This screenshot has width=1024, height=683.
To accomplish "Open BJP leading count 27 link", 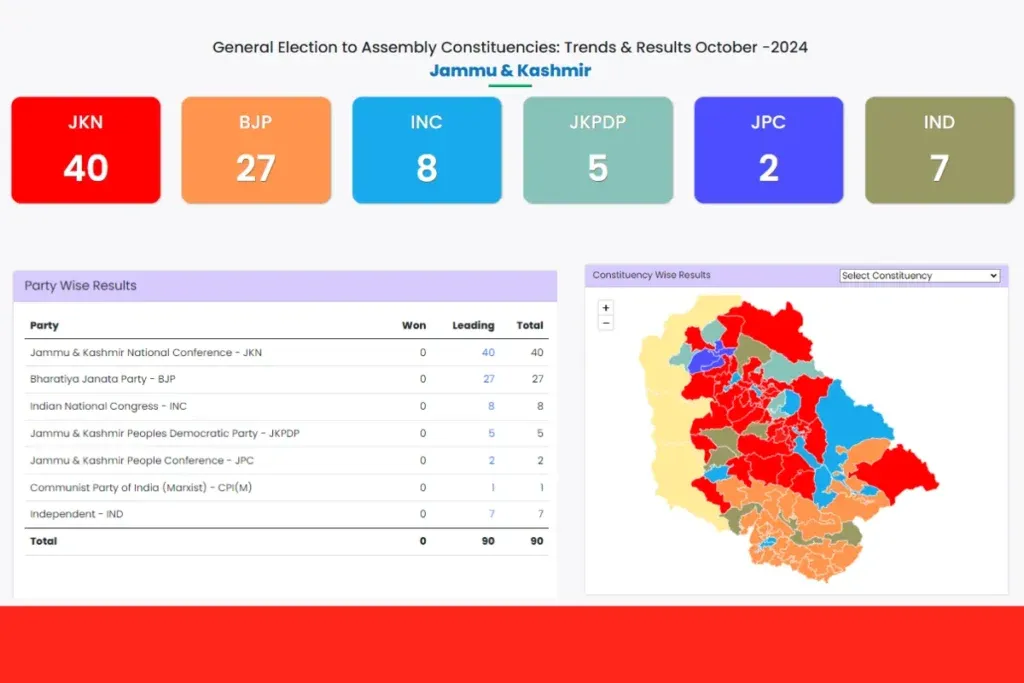I will (x=488, y=379).
